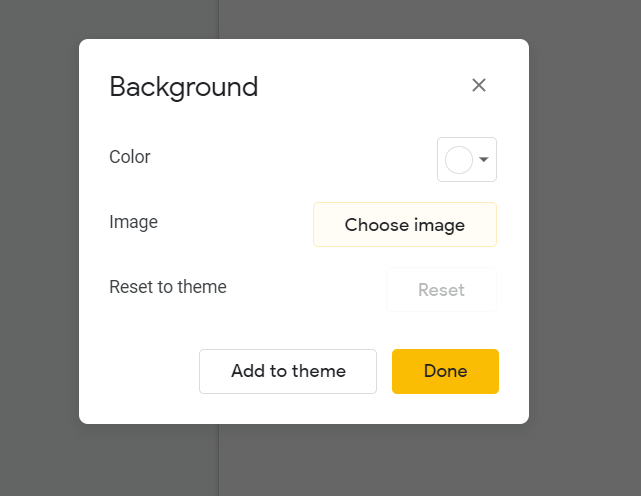Save this background to the theme

(x=288, y=371)
